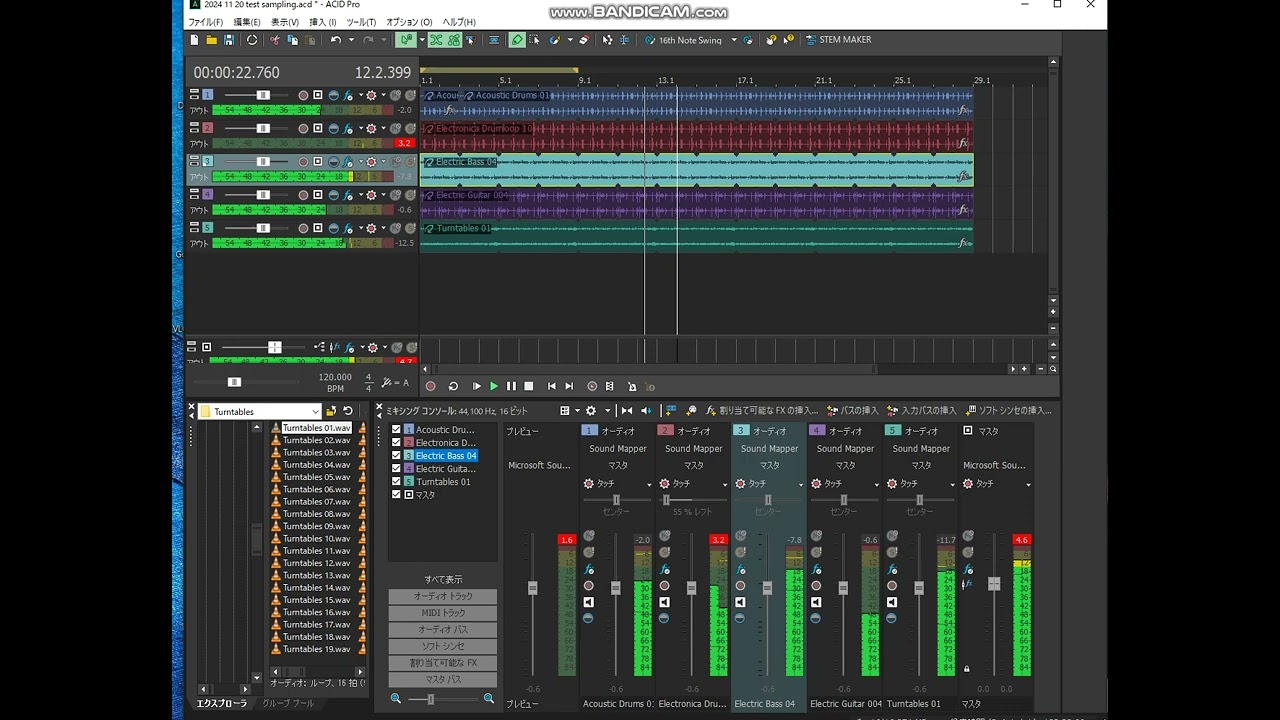Open the snapping options dropdown arrow

[x=422, y=40]
